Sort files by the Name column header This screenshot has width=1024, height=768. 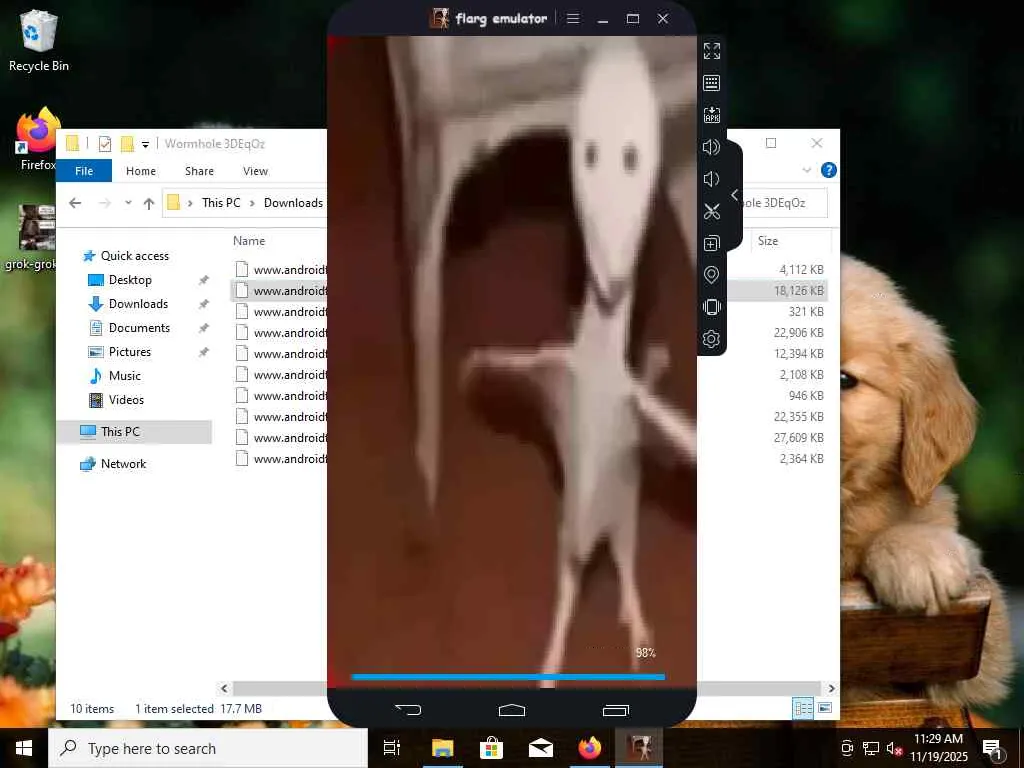pos(249,240)
